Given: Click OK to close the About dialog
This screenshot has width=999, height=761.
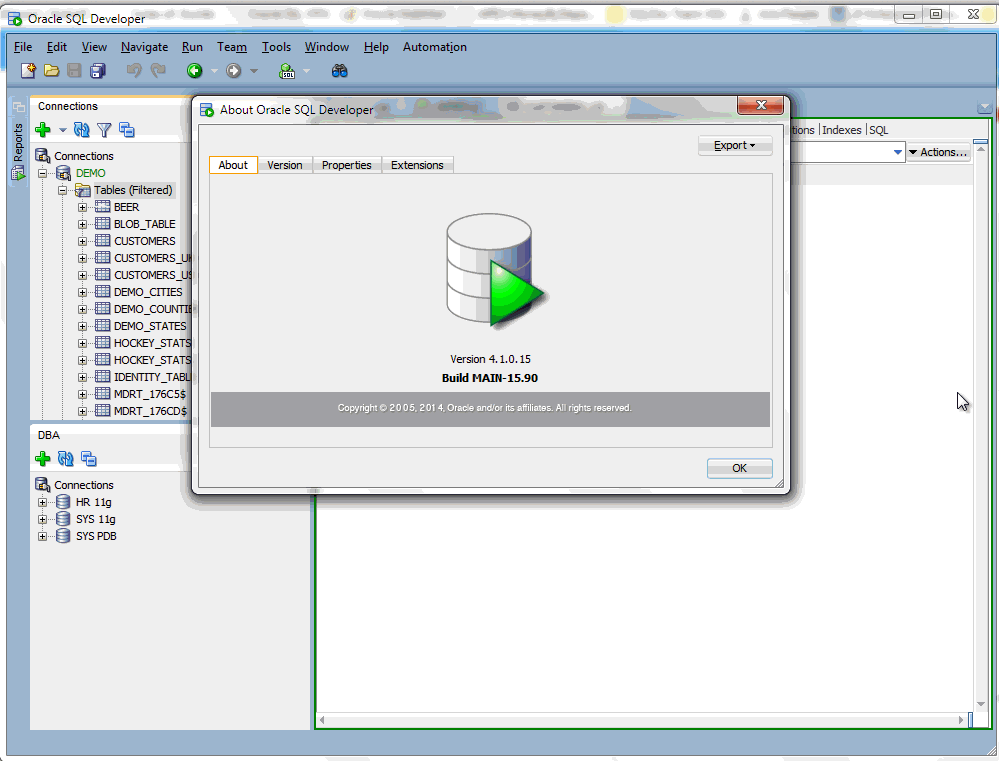Looking at the screenshot, I should point(739,467).
